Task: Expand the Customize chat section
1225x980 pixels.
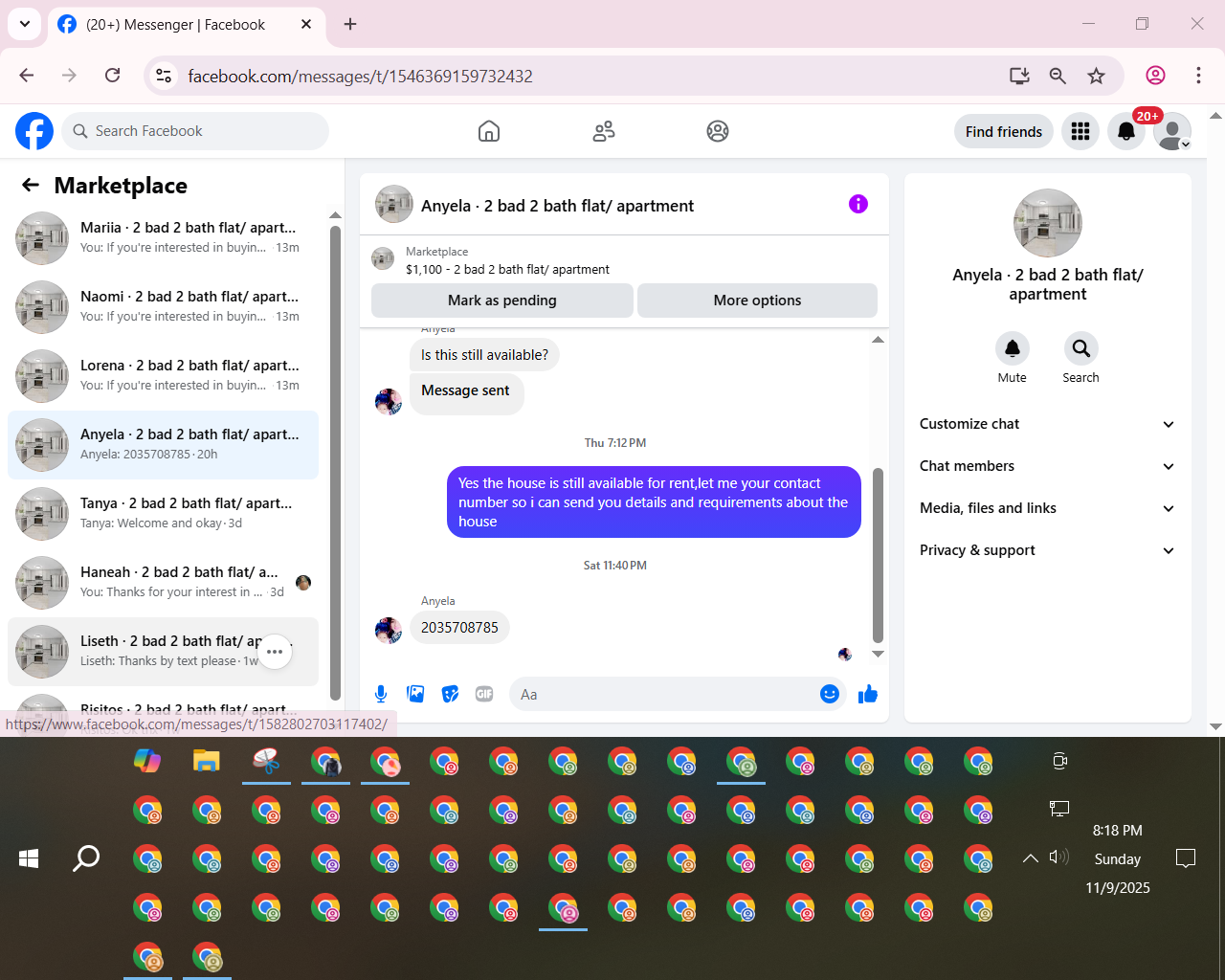Action: (1048, 424)
